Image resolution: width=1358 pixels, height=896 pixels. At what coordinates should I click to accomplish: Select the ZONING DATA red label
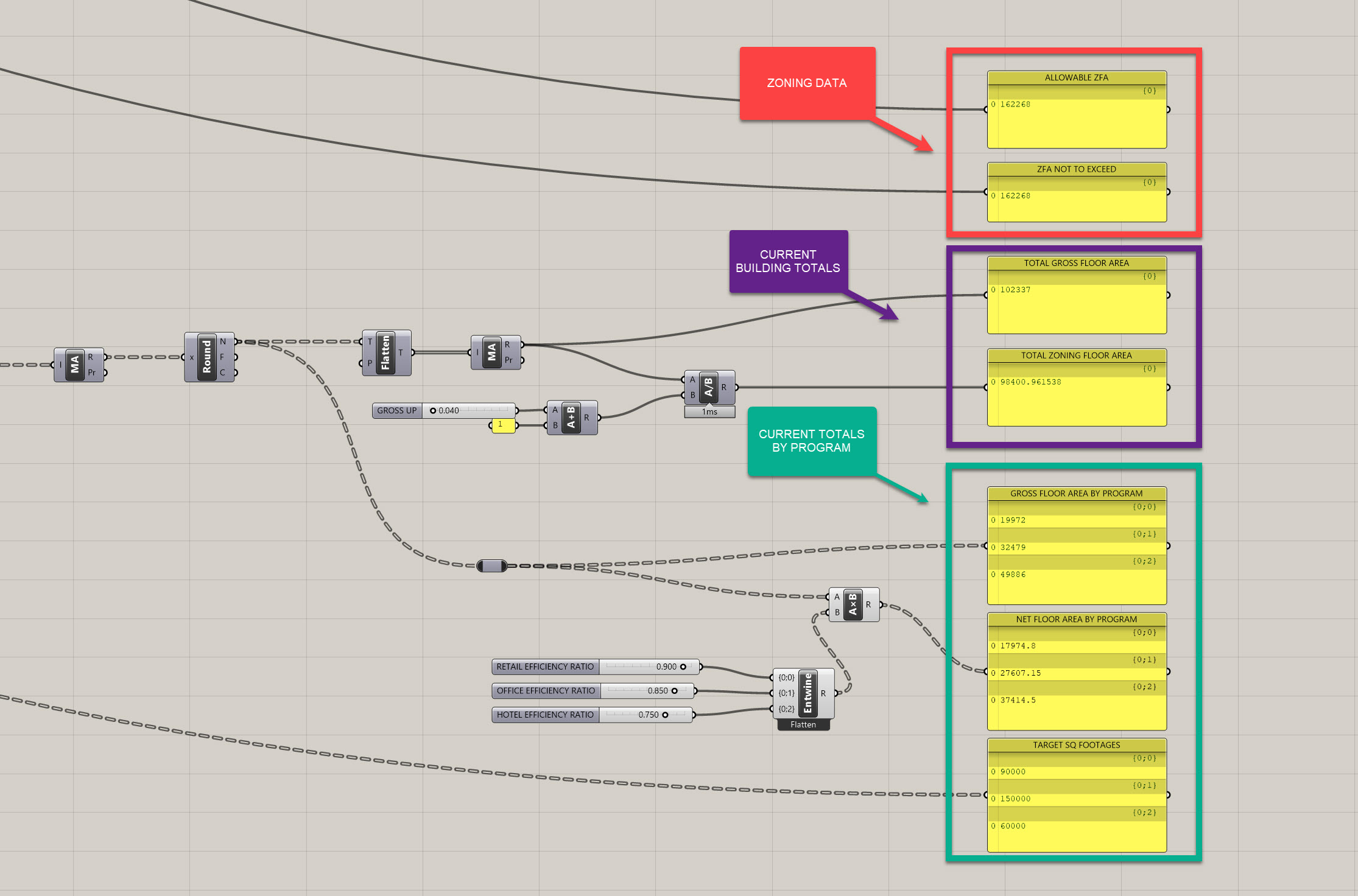pyautogui.click(x=807, y=83)
